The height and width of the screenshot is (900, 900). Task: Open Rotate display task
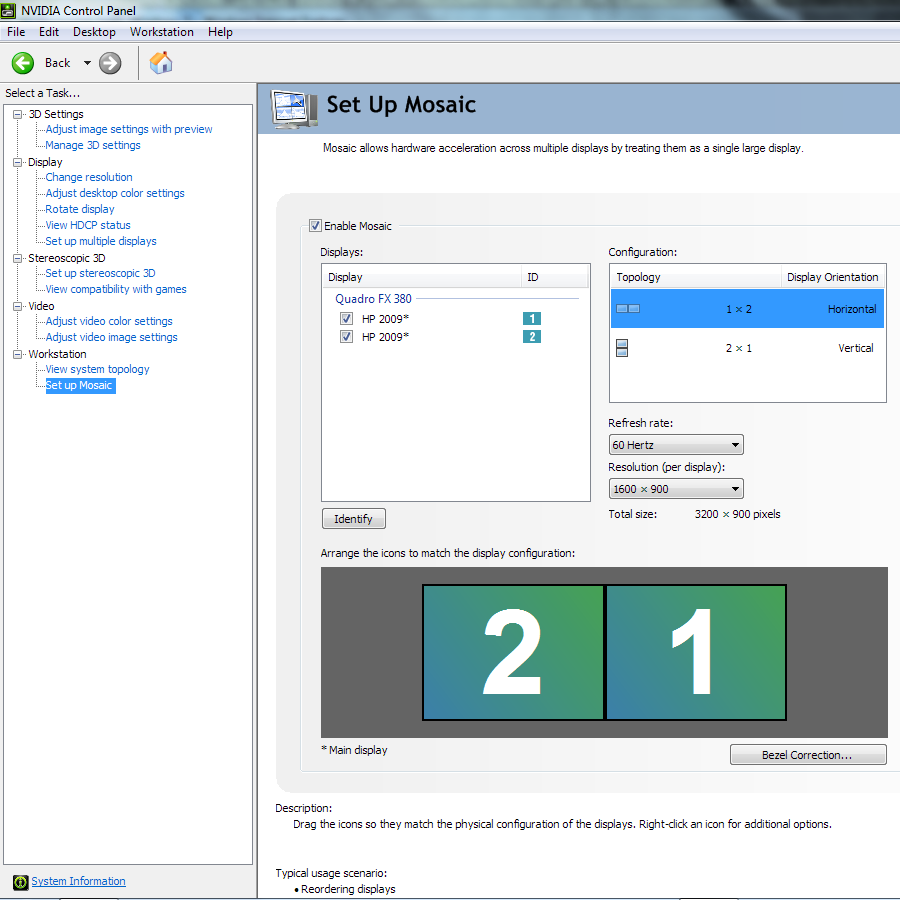click(80, 210)
